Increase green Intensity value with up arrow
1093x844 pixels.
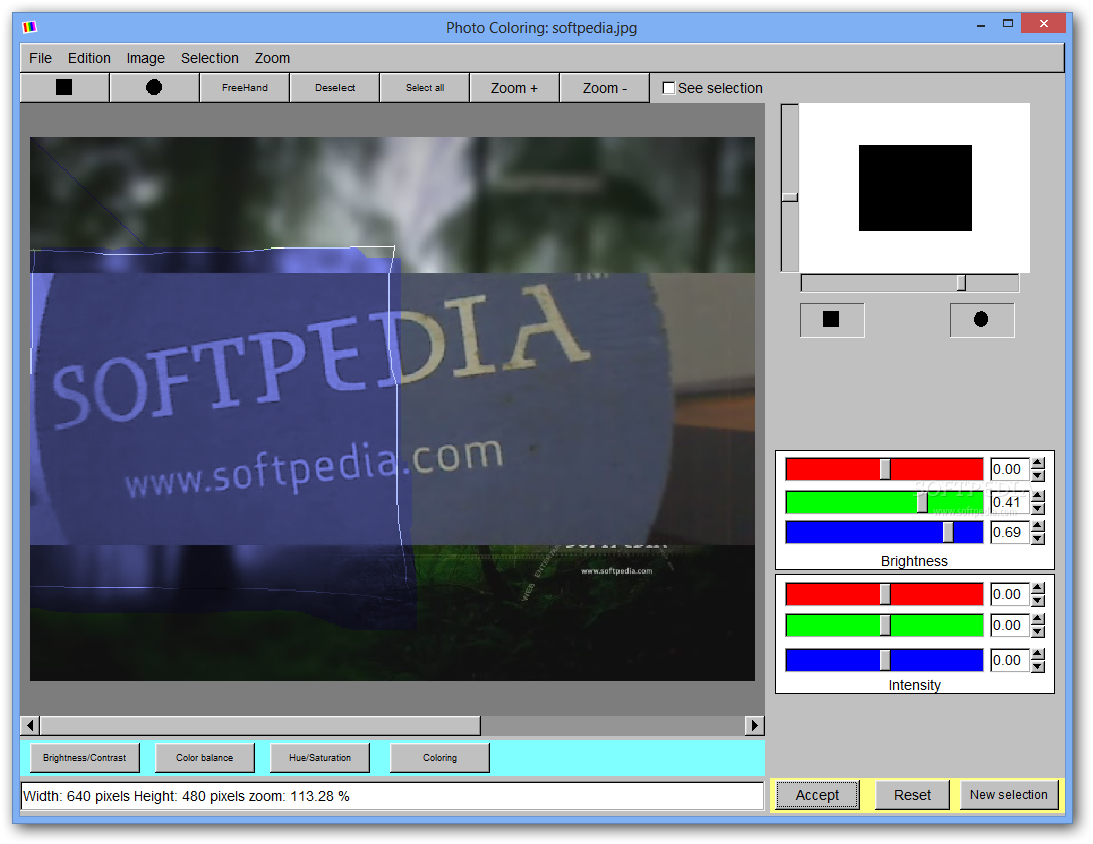click(1038, 620)
